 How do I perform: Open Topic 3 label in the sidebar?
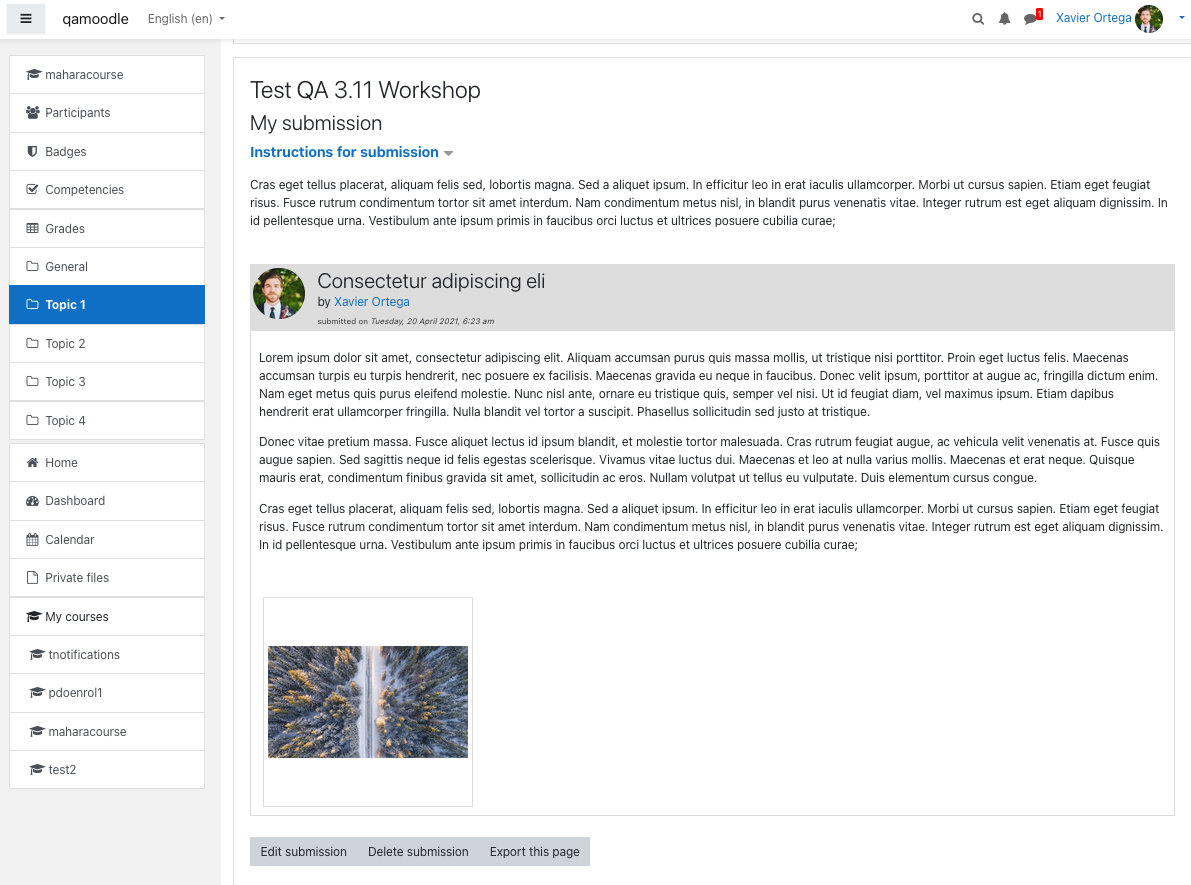[x=65, y=381]
